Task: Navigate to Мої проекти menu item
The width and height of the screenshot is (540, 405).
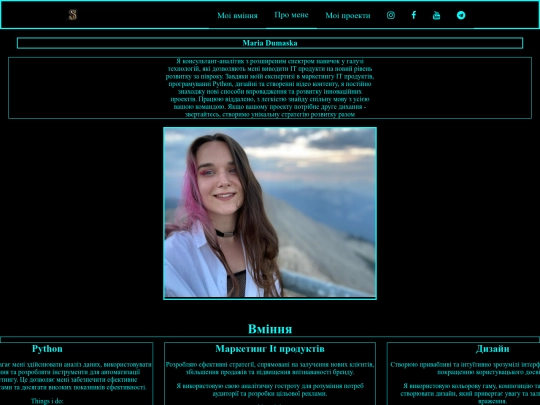Action: coord(348,15)
